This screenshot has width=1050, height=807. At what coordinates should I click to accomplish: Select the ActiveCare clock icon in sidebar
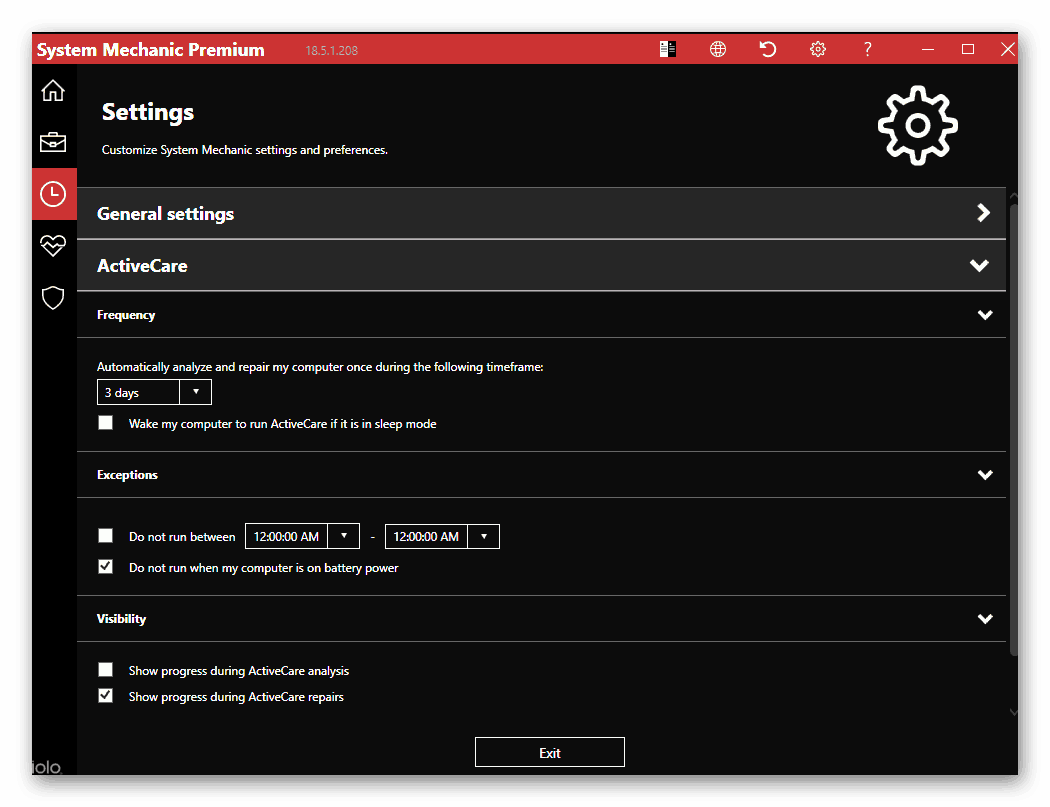coord(54,194)
